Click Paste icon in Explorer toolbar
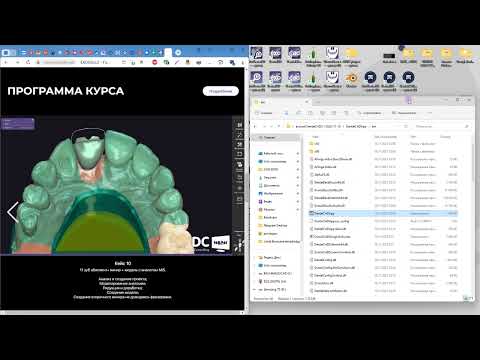The height and width of the screenshot is (360, 480). (310, 113)
